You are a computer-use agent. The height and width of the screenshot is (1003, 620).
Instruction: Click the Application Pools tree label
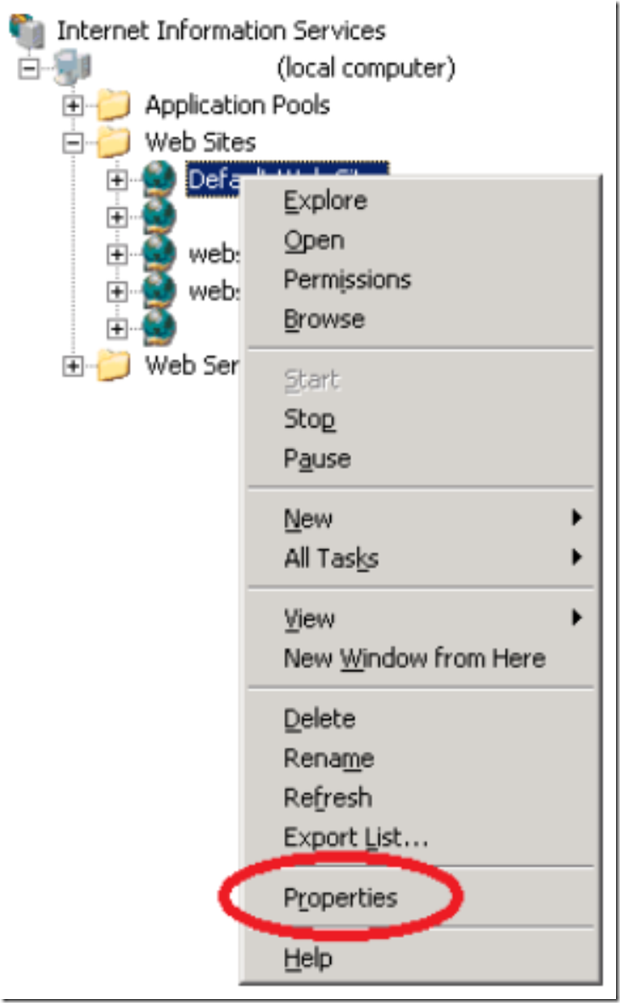237,104
